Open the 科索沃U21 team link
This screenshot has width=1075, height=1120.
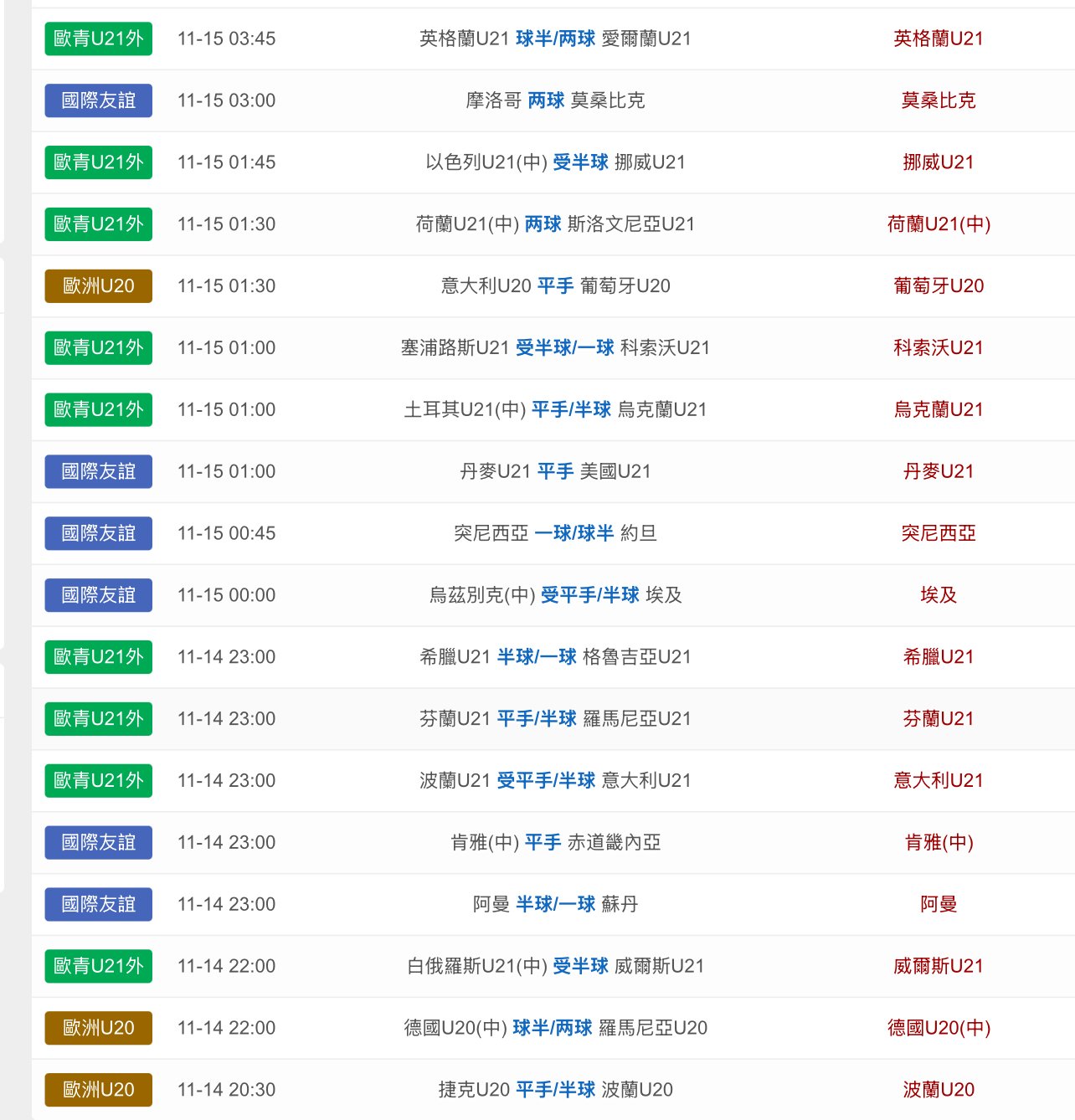tap(938, 347)
